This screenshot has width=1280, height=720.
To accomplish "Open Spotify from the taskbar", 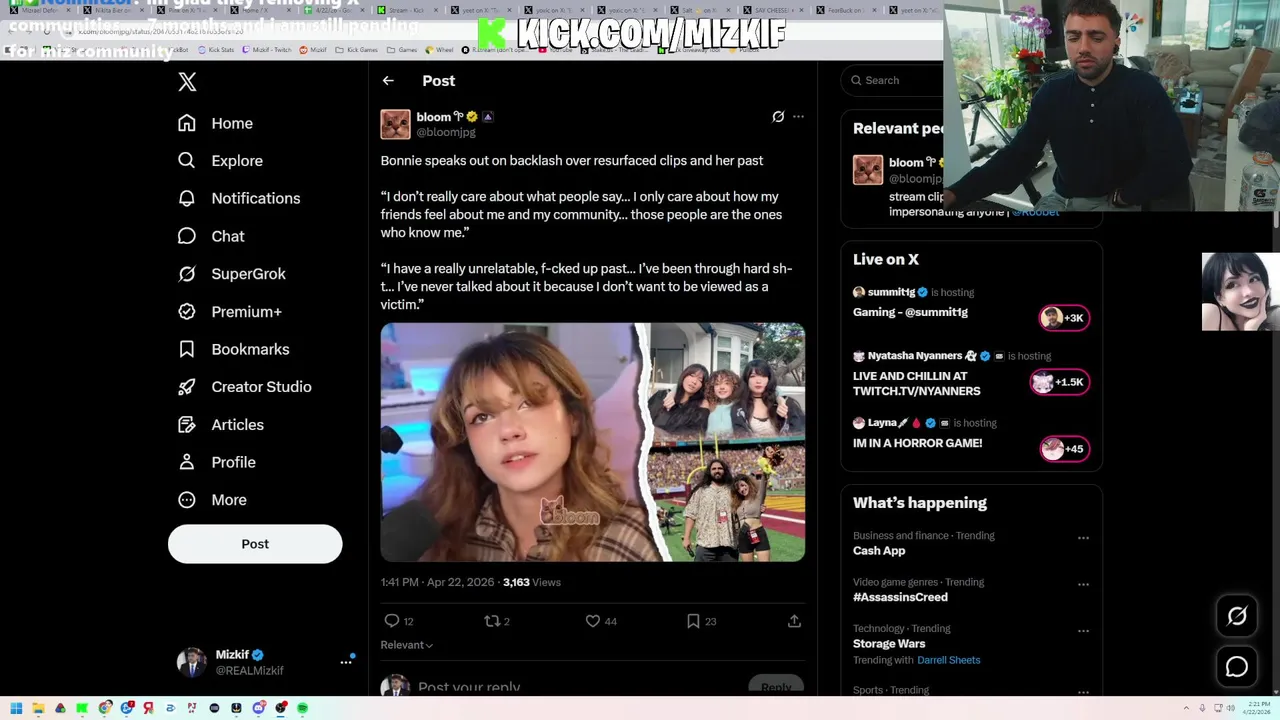I will pos(302,708).
